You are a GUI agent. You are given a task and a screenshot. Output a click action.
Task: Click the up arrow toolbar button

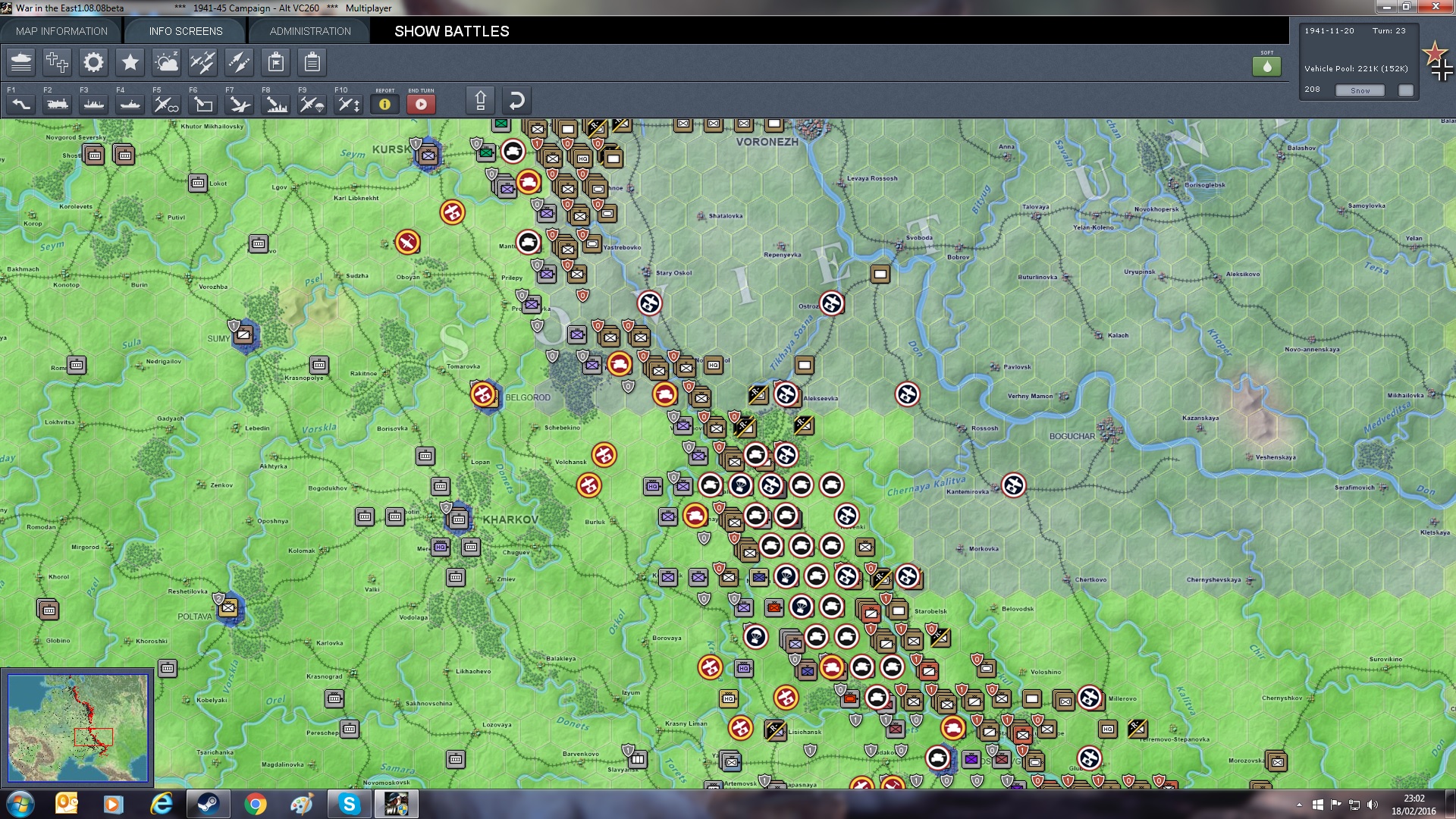click(480, 100)
